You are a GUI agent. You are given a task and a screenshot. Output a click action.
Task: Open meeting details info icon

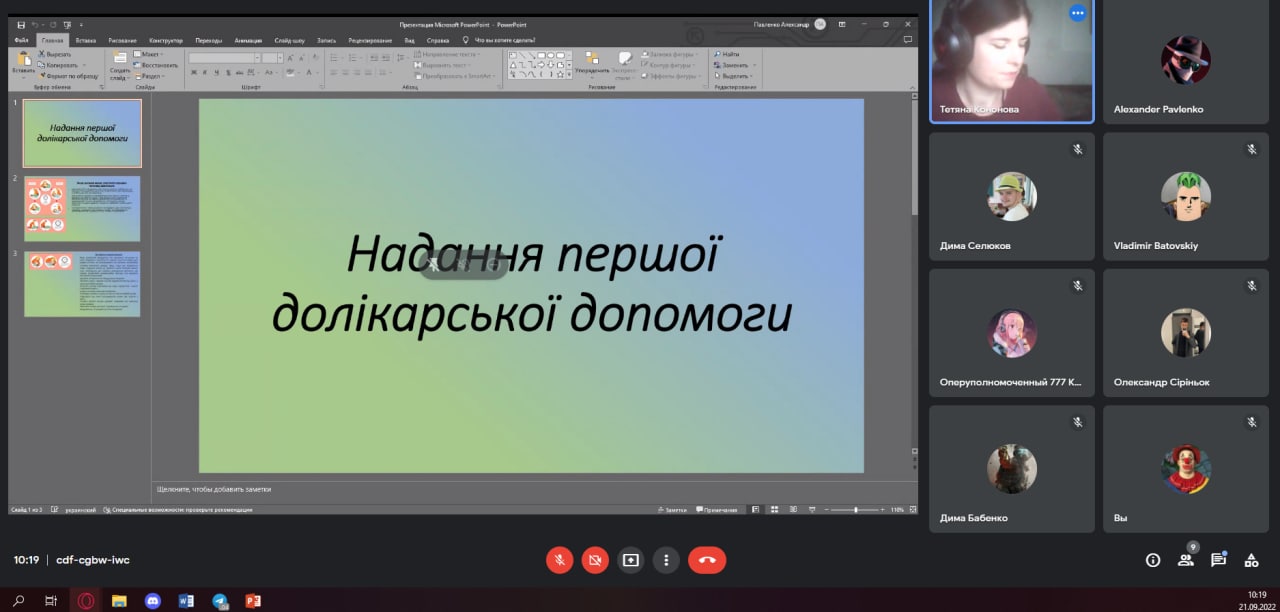pyautogui.click(x=1153, y=560)
